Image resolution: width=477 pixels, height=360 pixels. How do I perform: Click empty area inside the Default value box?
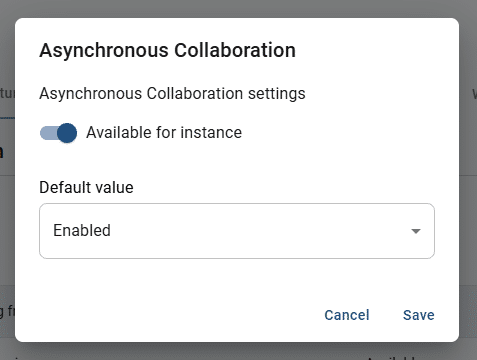(260, 231)
